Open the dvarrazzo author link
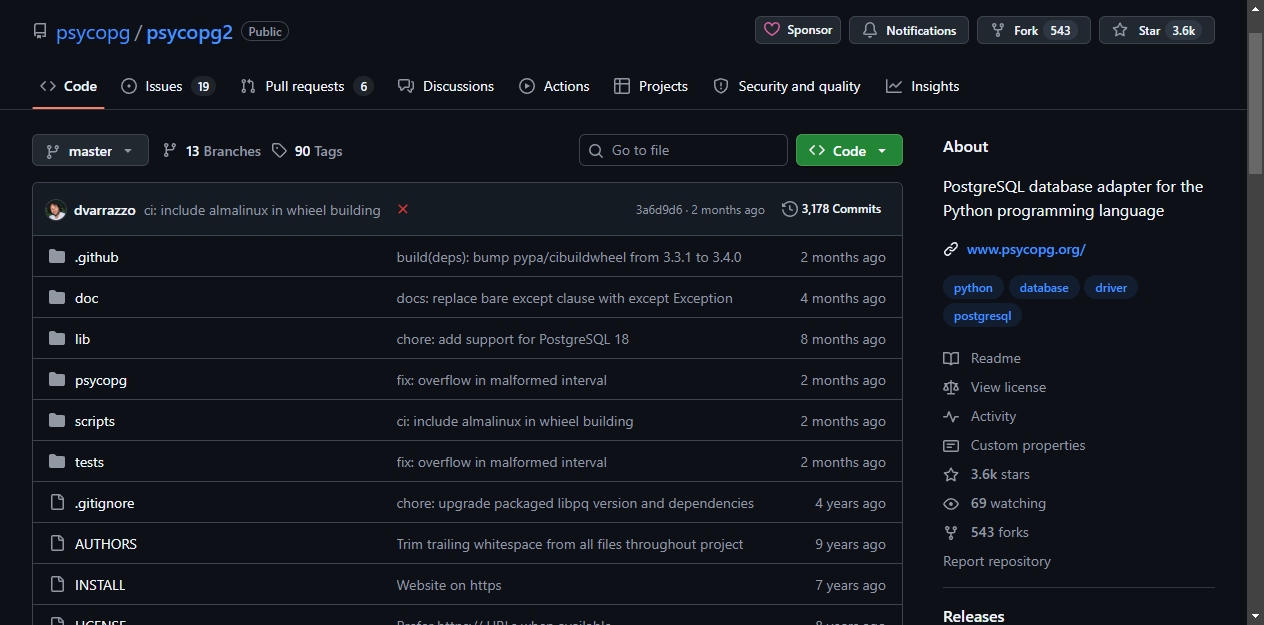 coord(106,210)
